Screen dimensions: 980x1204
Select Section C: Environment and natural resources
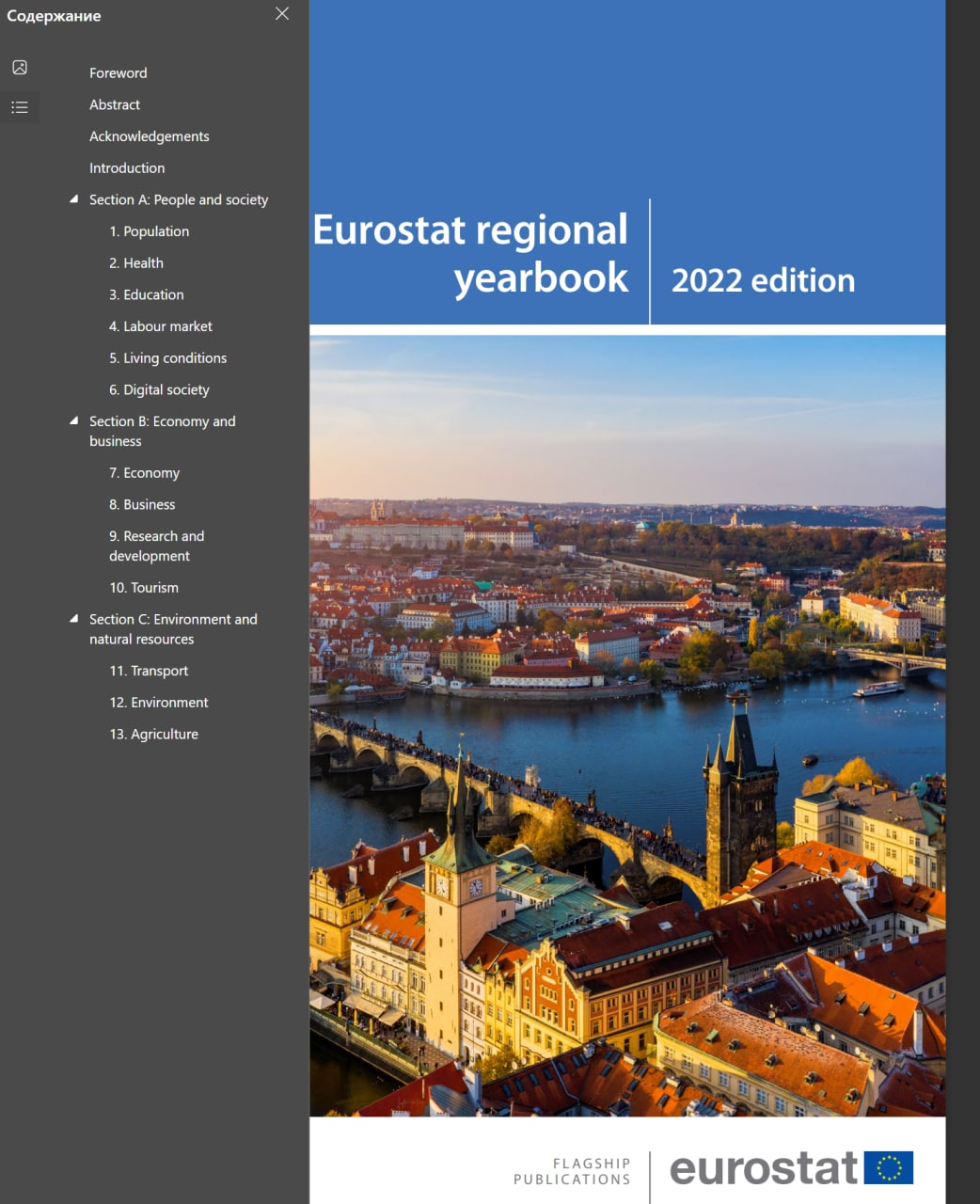pos(173,628)
